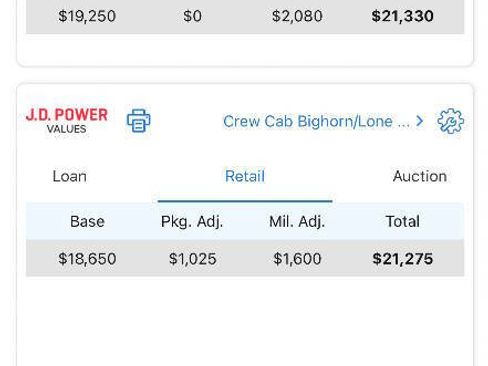Click the Pkg. Adj. column header
This screenshot has width=488, height=366.
tap(192, 222)
